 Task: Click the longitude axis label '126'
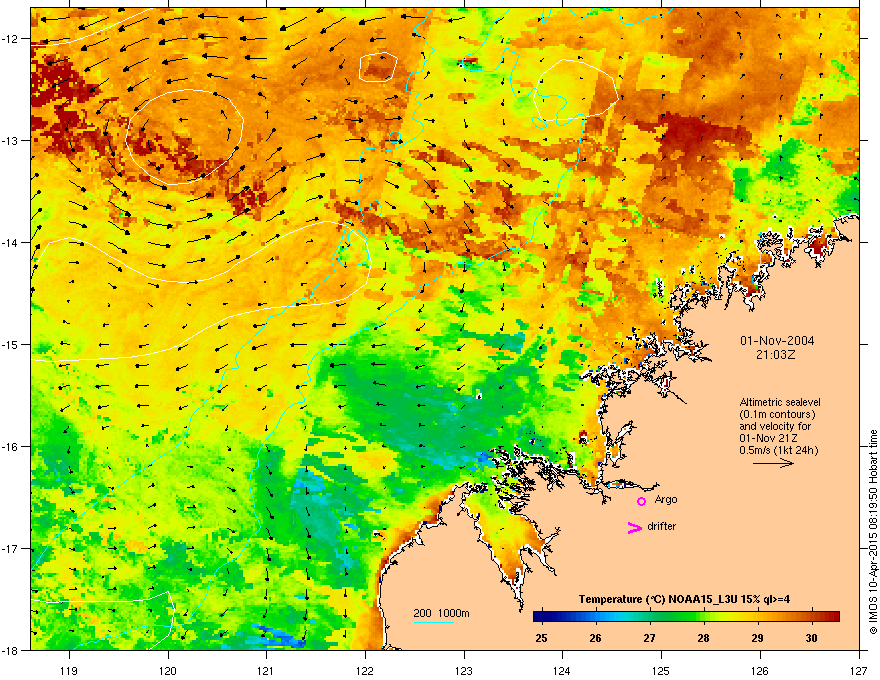point(760,670)
